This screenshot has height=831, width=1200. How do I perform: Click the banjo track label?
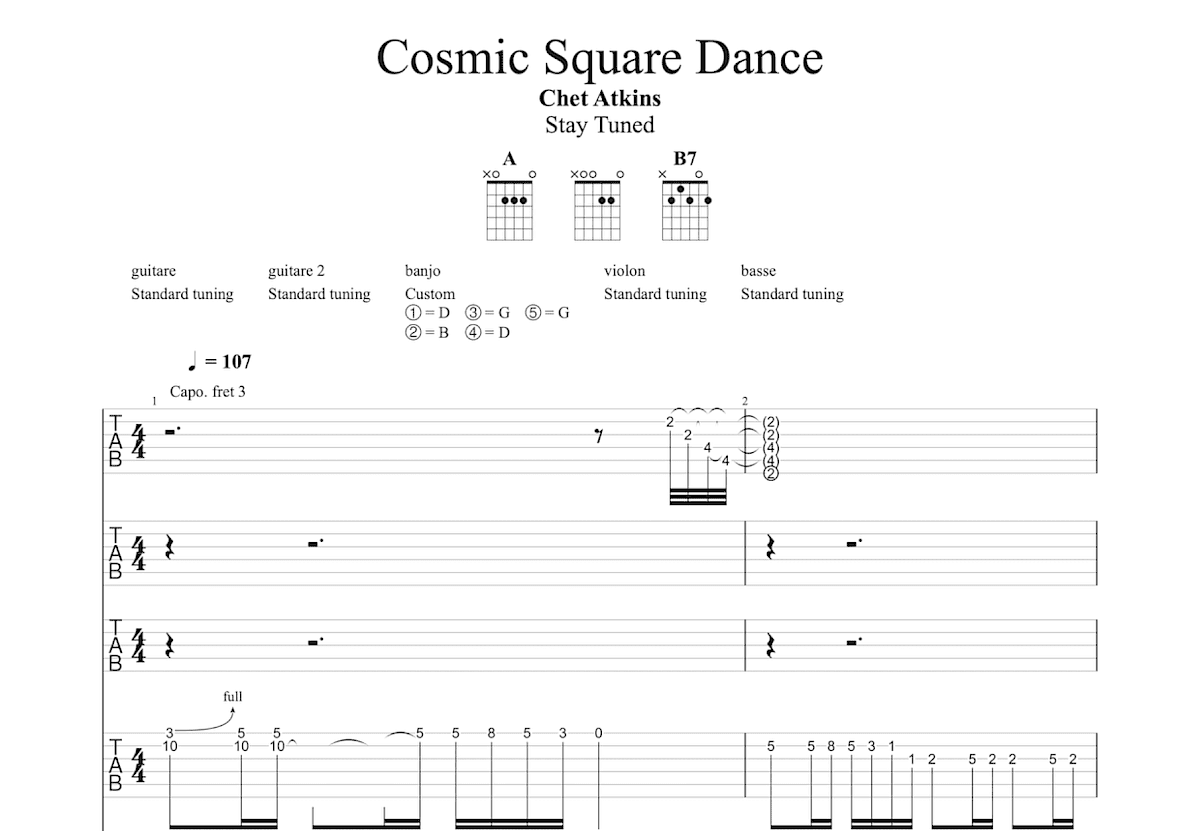click(x=422, y=271)
